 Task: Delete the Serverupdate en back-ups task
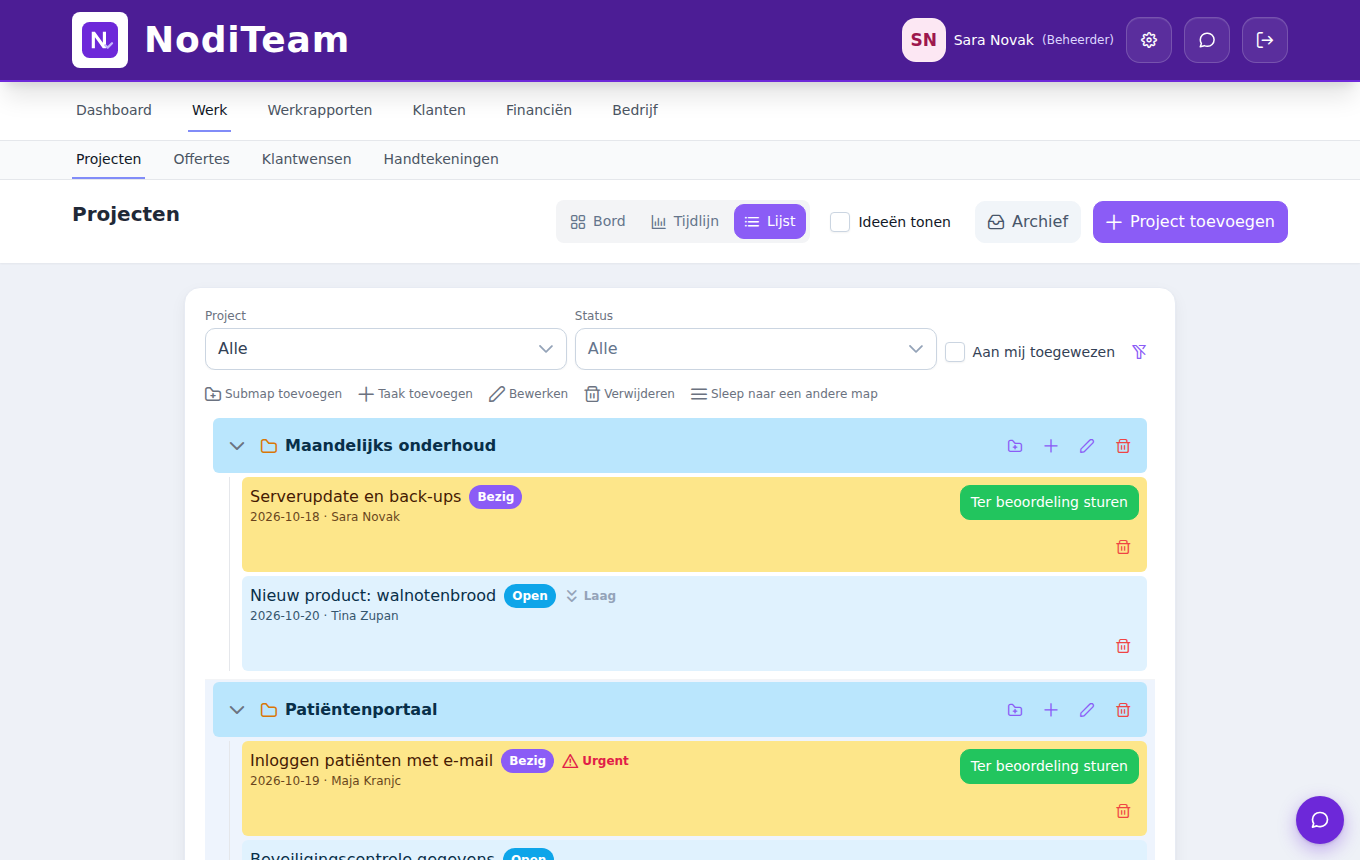[x=1123, y=547]
